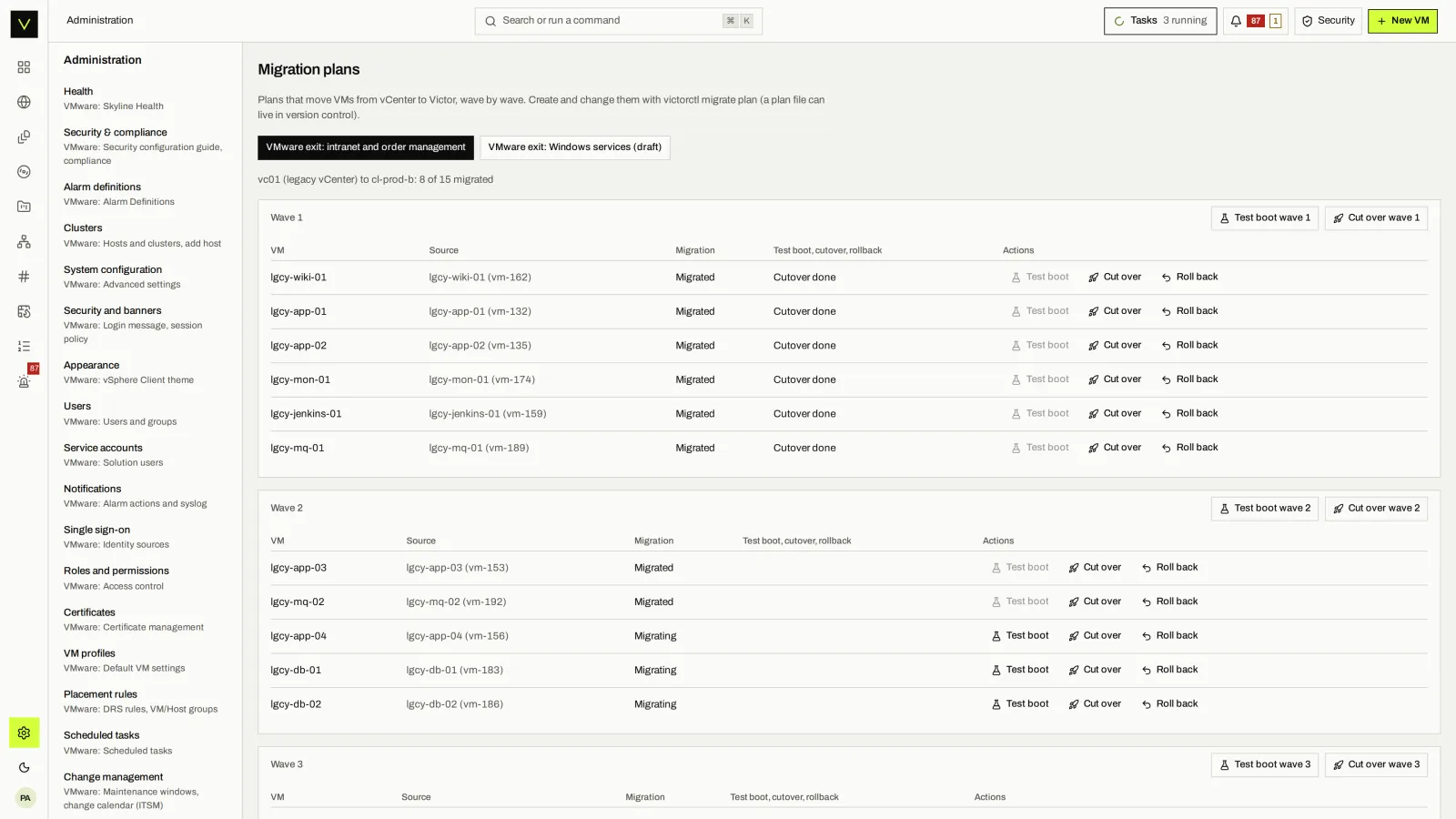Screen dimensions: 1456x819
Task: Toggle dark mode moon icon
Action: click(24, 768)
